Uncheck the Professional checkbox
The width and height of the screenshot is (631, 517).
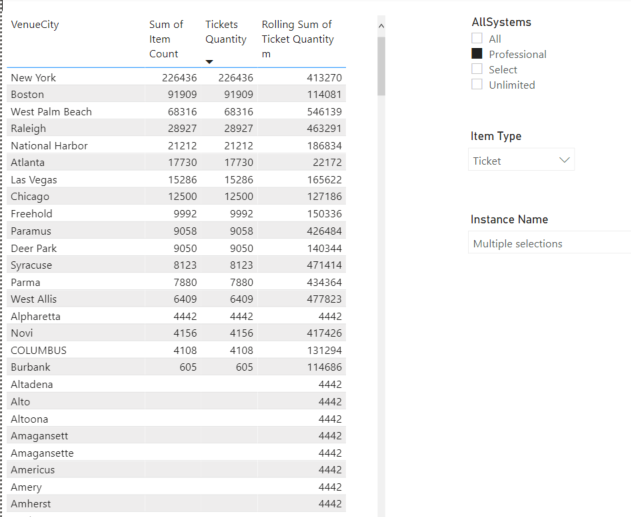[x=477, y=54]
